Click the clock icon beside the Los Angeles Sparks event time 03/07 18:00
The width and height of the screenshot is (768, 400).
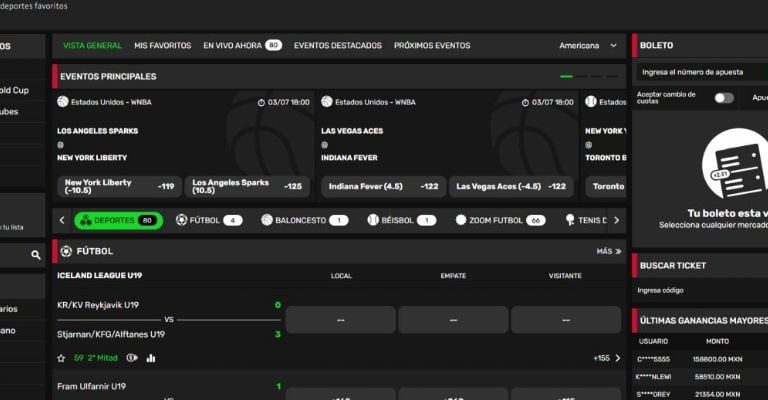coord(261,103)
